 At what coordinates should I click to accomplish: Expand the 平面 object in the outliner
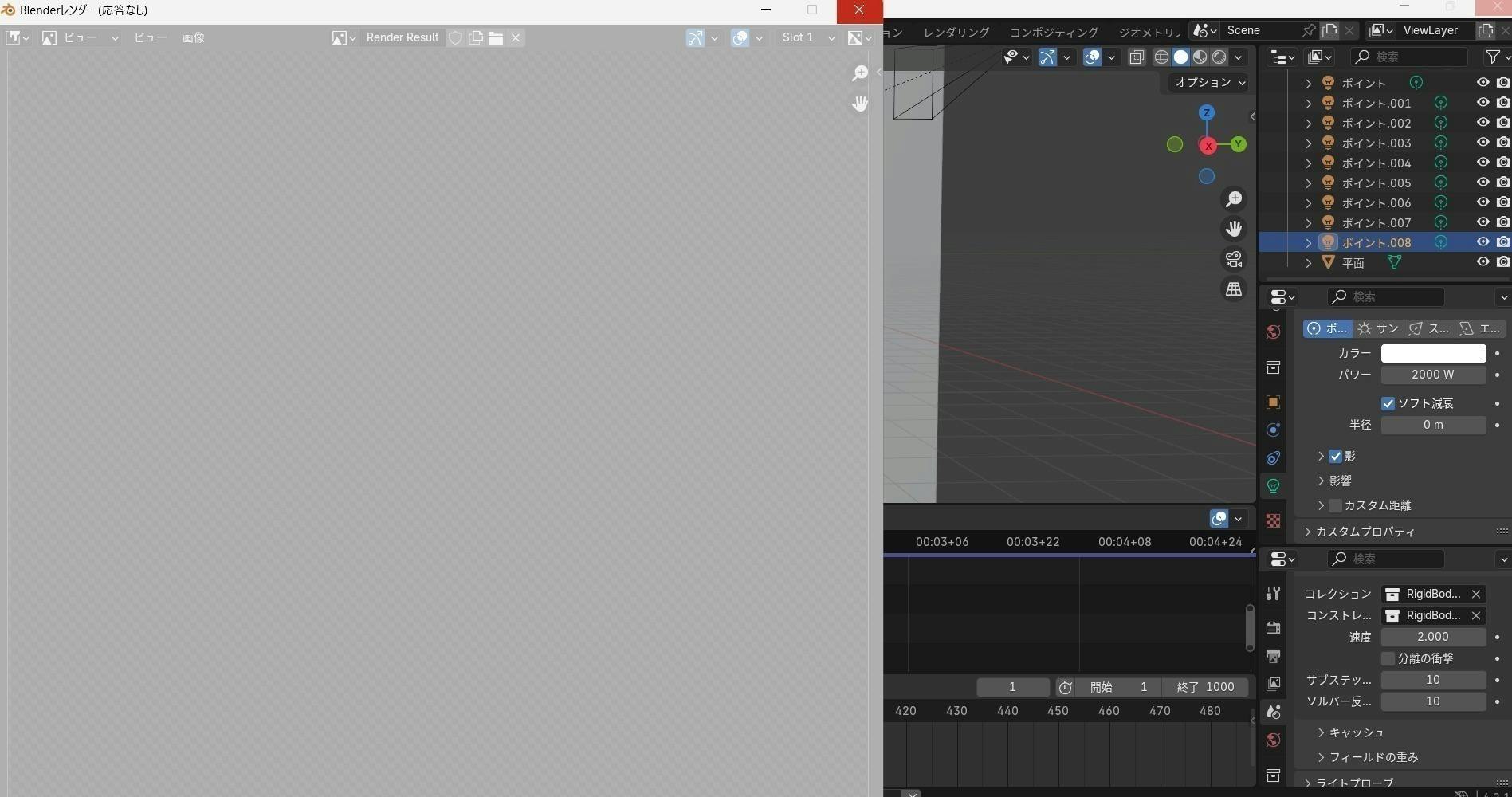click(x=1308, y=263)
